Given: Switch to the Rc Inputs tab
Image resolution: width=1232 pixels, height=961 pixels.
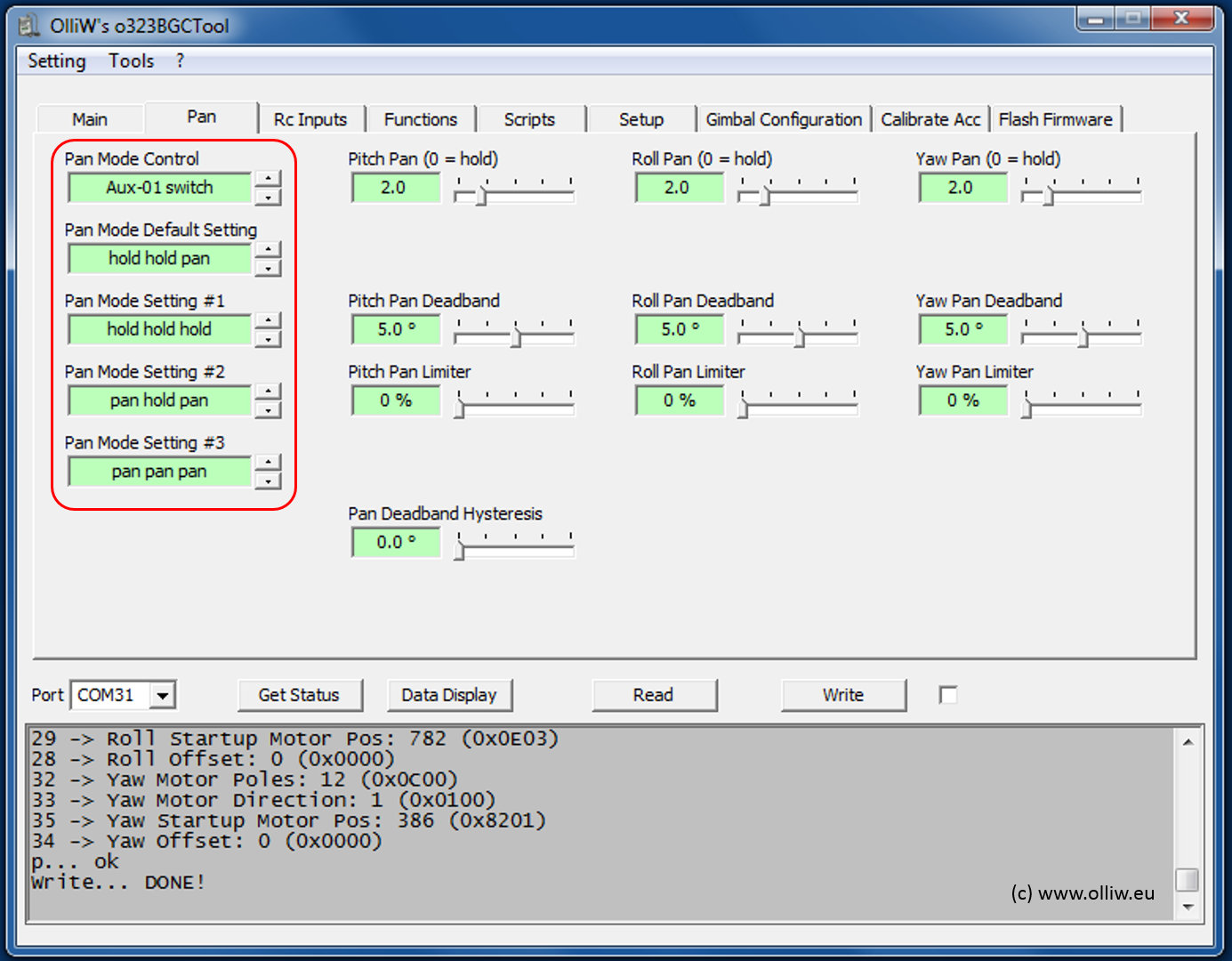Looking at the screenshot, I should tap(310, 119).
